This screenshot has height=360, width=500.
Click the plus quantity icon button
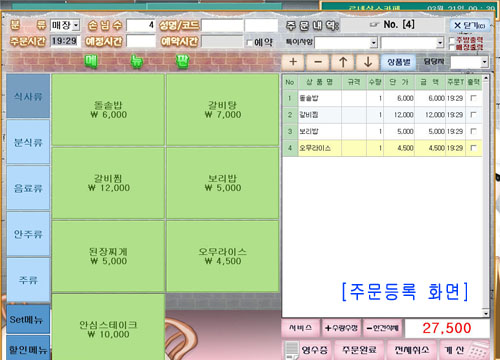click(293, 62)
